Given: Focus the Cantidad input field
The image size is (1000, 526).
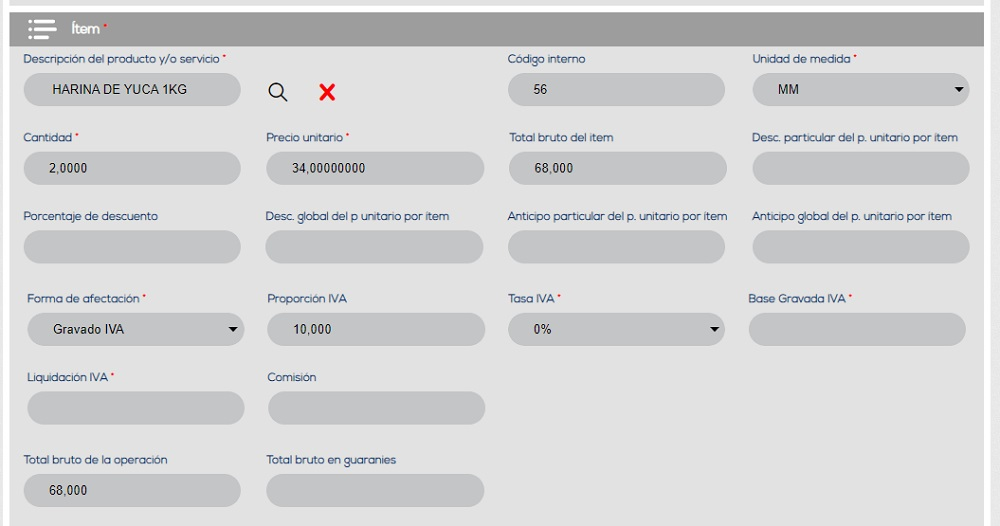Looking at the screenshot, I should click(x=132, y=168).
